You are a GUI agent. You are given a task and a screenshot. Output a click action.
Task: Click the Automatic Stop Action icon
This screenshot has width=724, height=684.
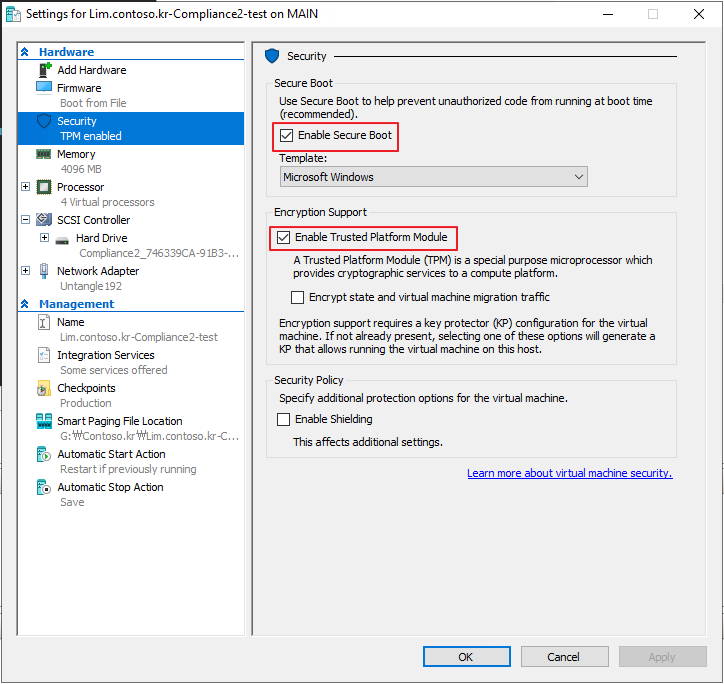[43, 487]
